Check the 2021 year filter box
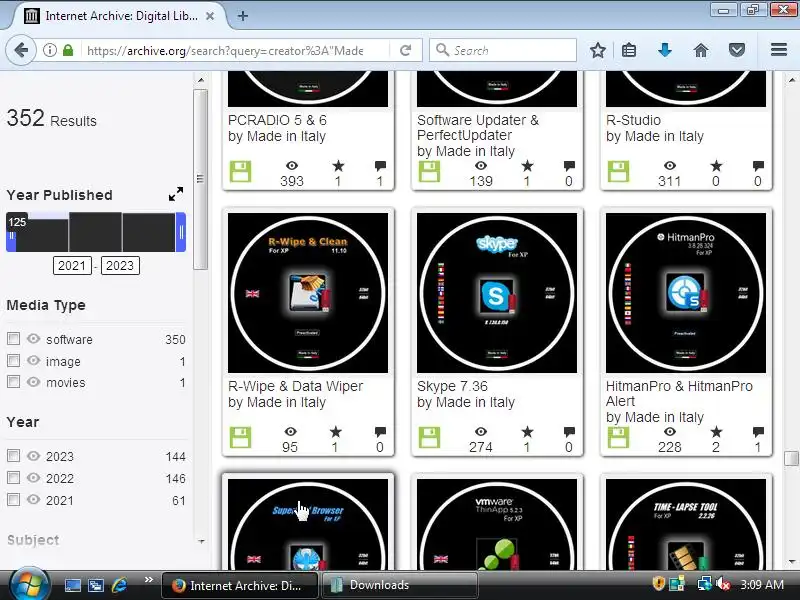Image resolution: width=800 pixels, height=600 pixels. click(x=13, y=499)
